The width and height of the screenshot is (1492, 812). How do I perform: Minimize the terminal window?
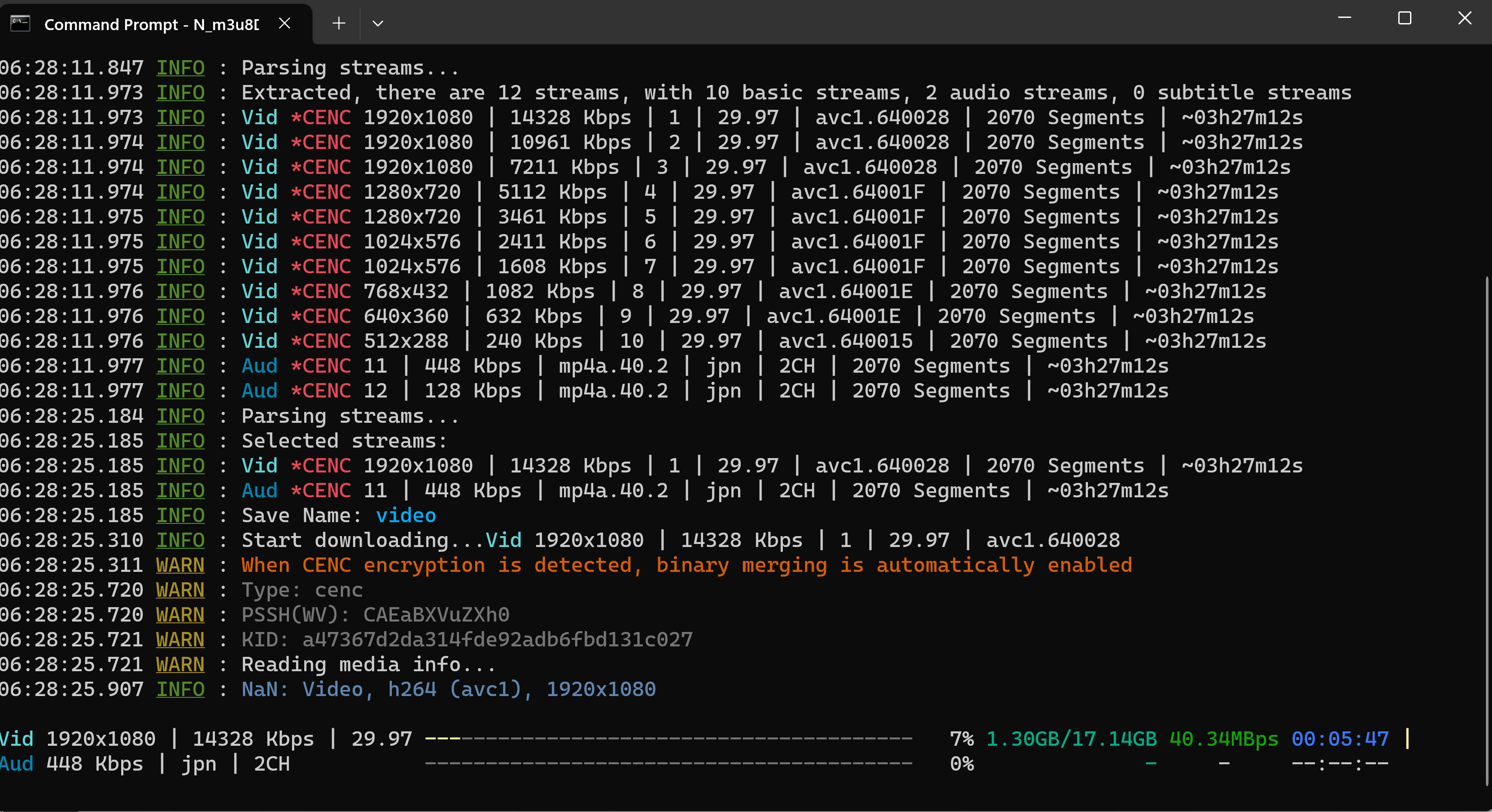(x=1344, y=19)
